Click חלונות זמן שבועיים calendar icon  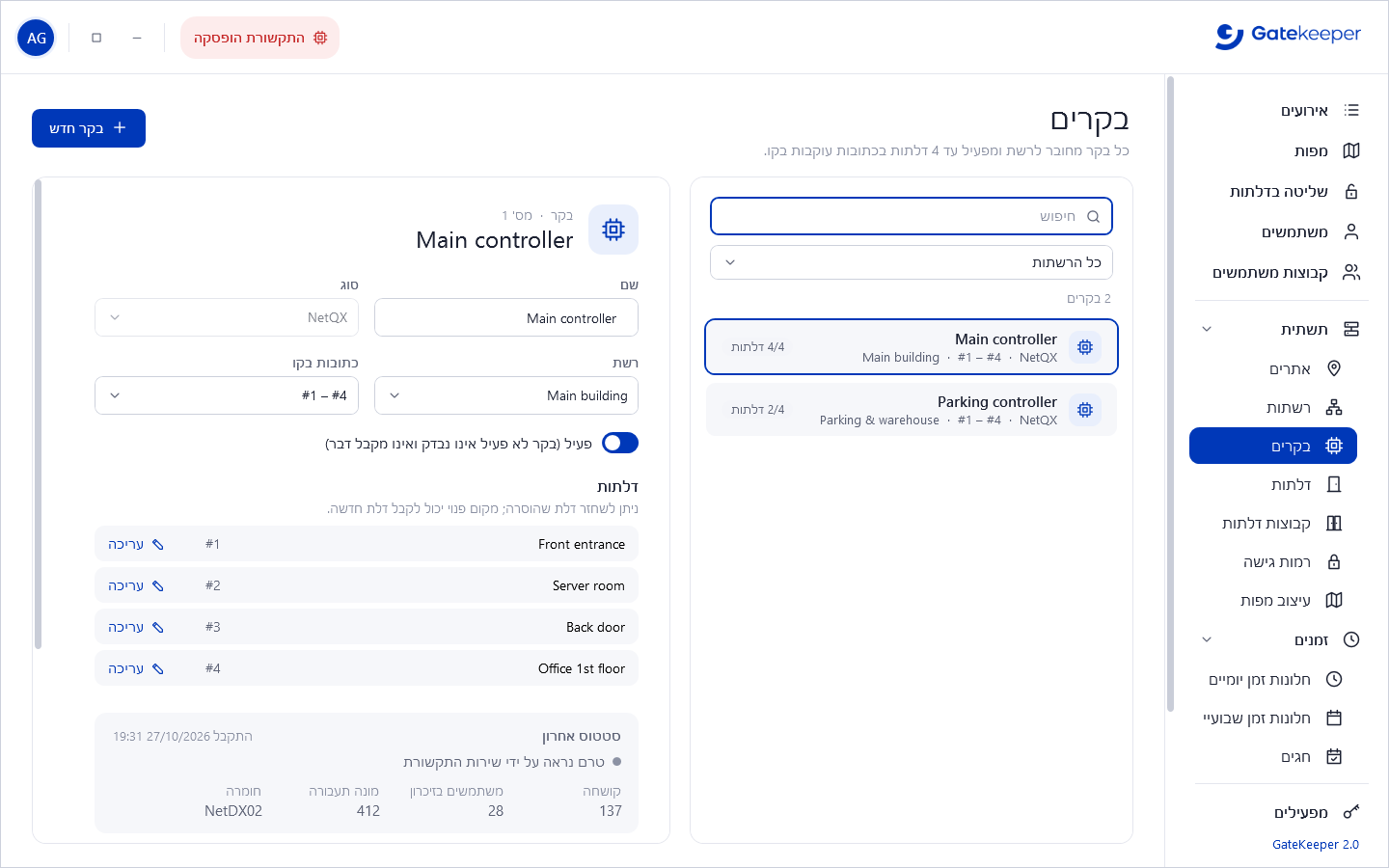coord(1334,718)
